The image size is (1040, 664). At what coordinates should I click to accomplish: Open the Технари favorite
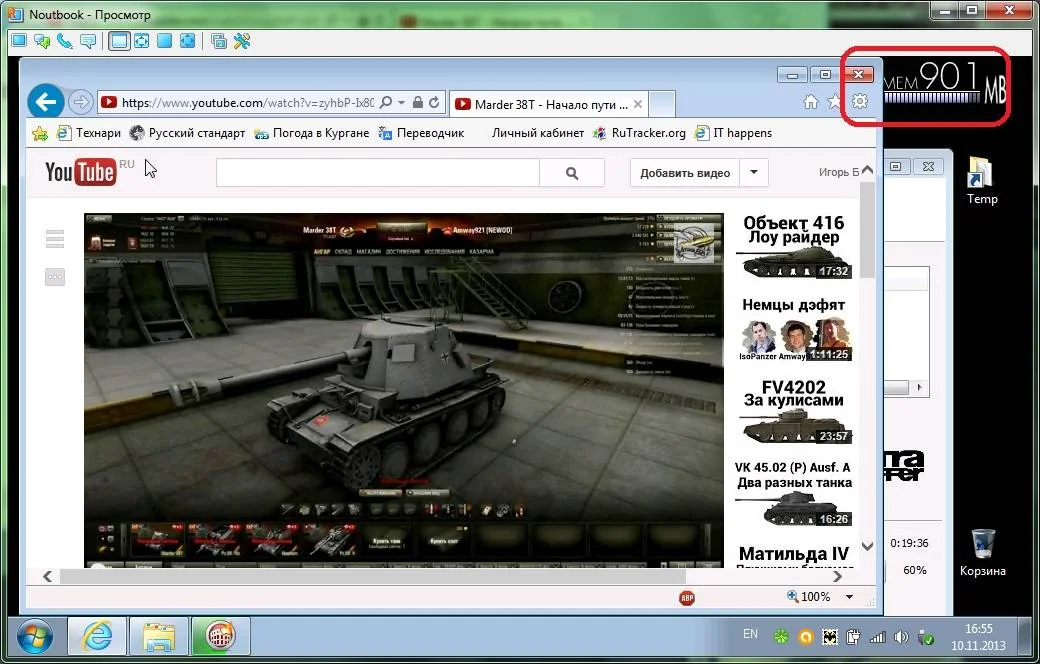click(89, 133)
